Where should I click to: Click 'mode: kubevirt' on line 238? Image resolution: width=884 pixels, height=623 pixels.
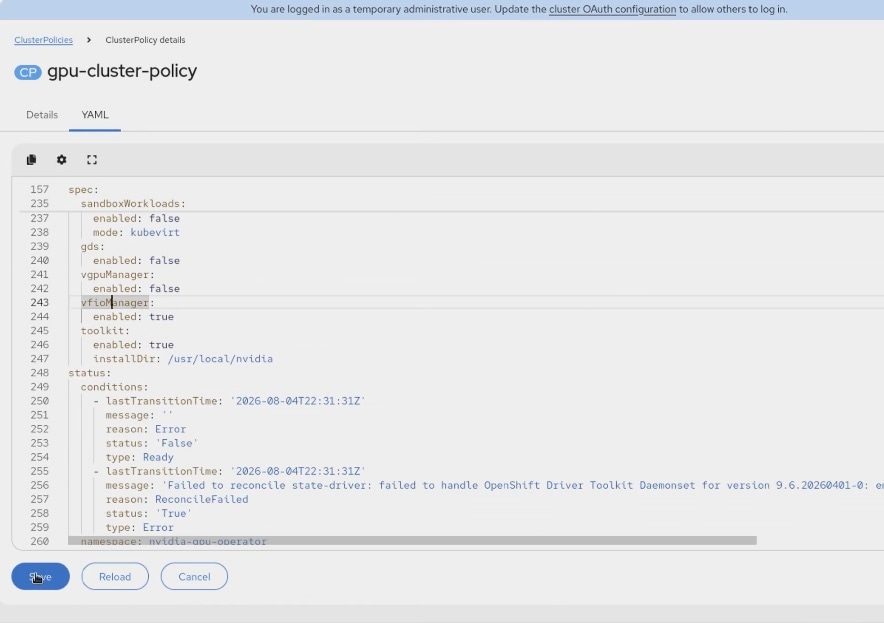pyautogui.click(x=136, y=232)
